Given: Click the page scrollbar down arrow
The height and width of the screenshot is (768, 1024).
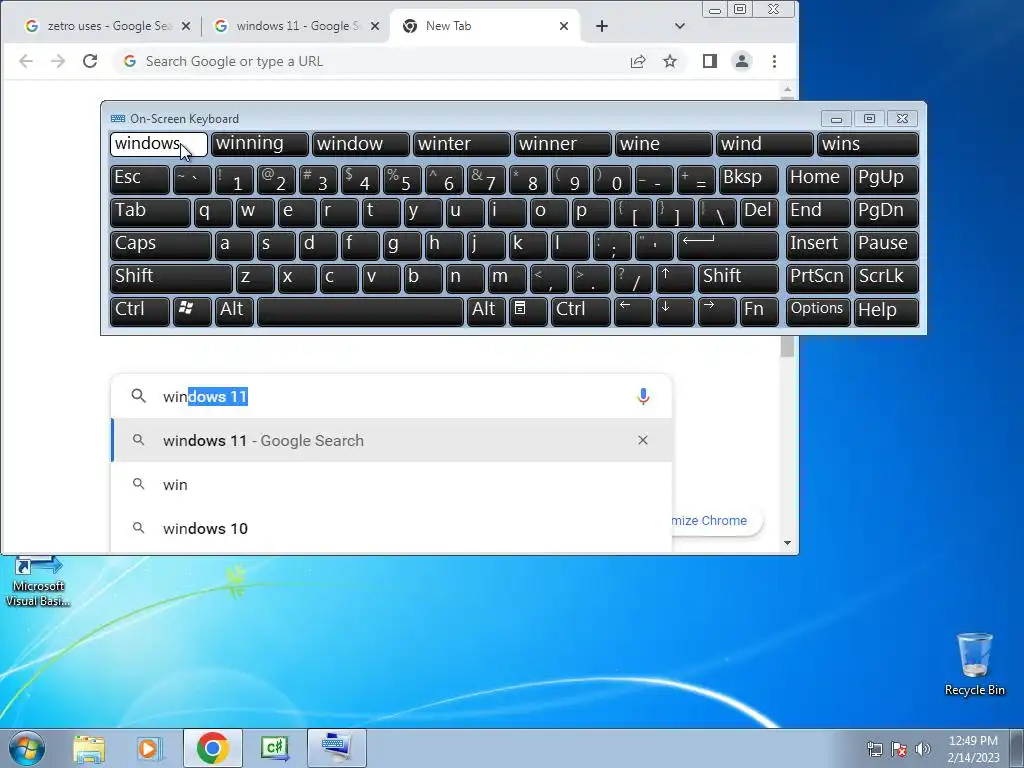Looking at the screenshot, I should (x=788, y=543).
